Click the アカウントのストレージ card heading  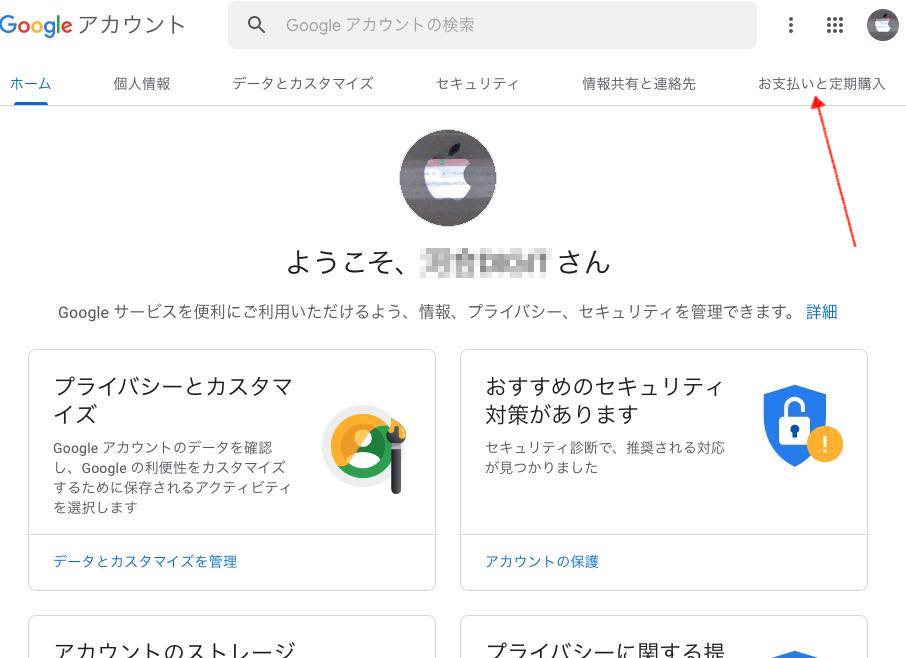[174, 649]
